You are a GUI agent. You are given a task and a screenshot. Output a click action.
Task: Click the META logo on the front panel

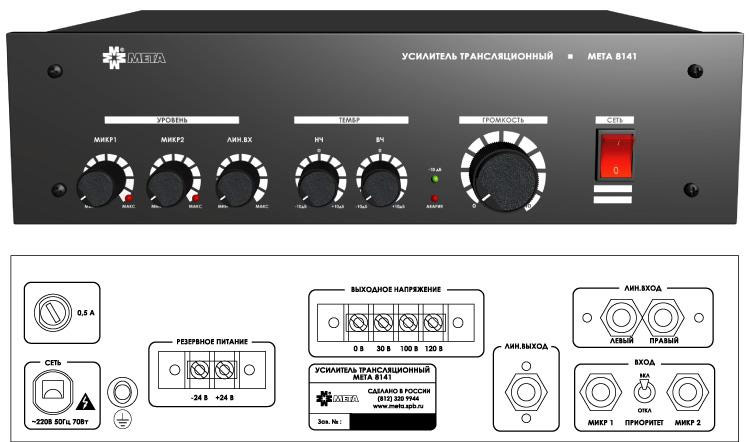tap(134, 58)
